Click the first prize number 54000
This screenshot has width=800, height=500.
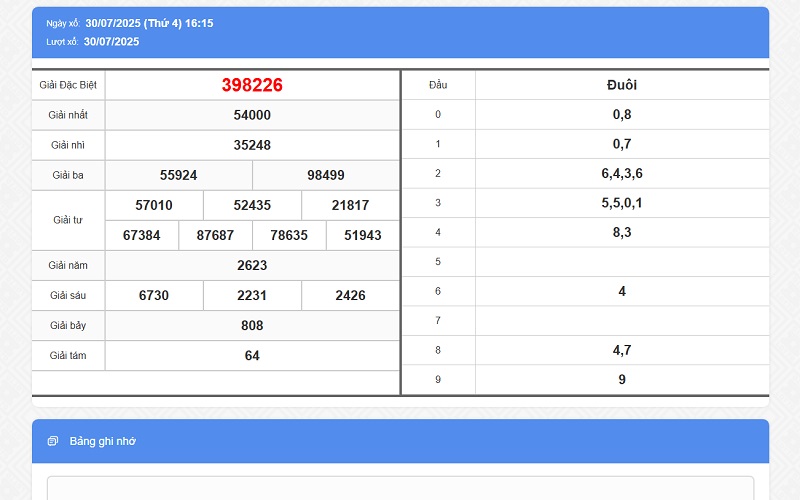252,115
